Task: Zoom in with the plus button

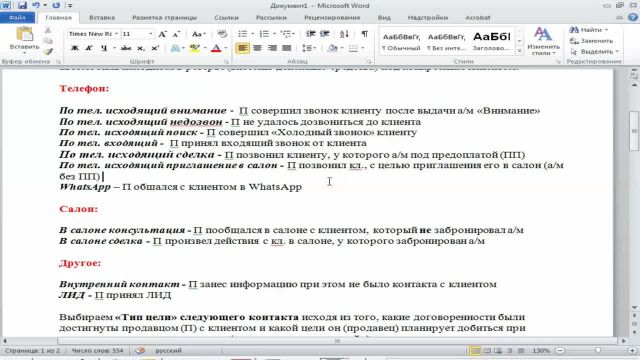Action: 633,351
